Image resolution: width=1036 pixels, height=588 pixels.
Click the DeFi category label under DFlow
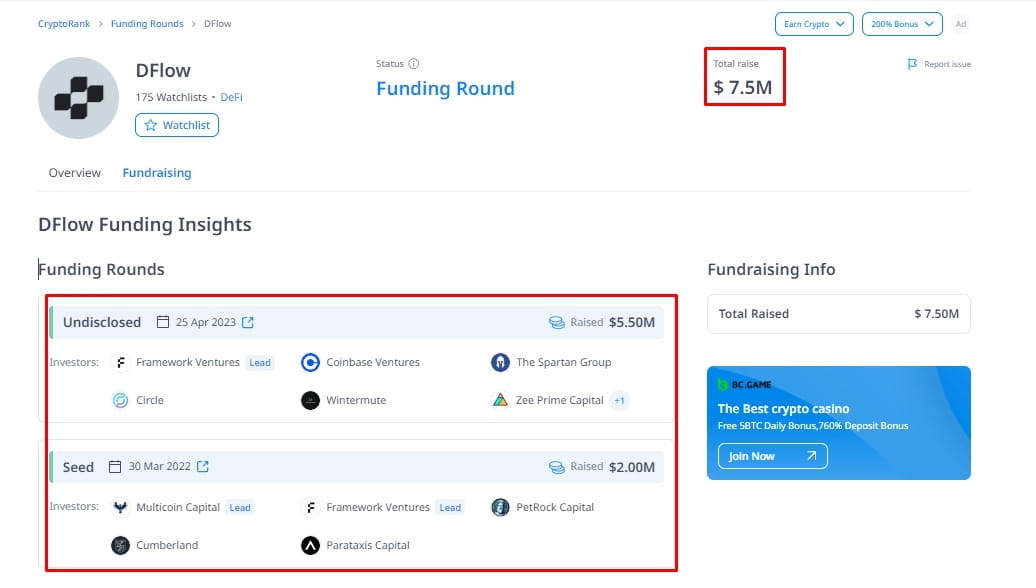coord(231,97)
